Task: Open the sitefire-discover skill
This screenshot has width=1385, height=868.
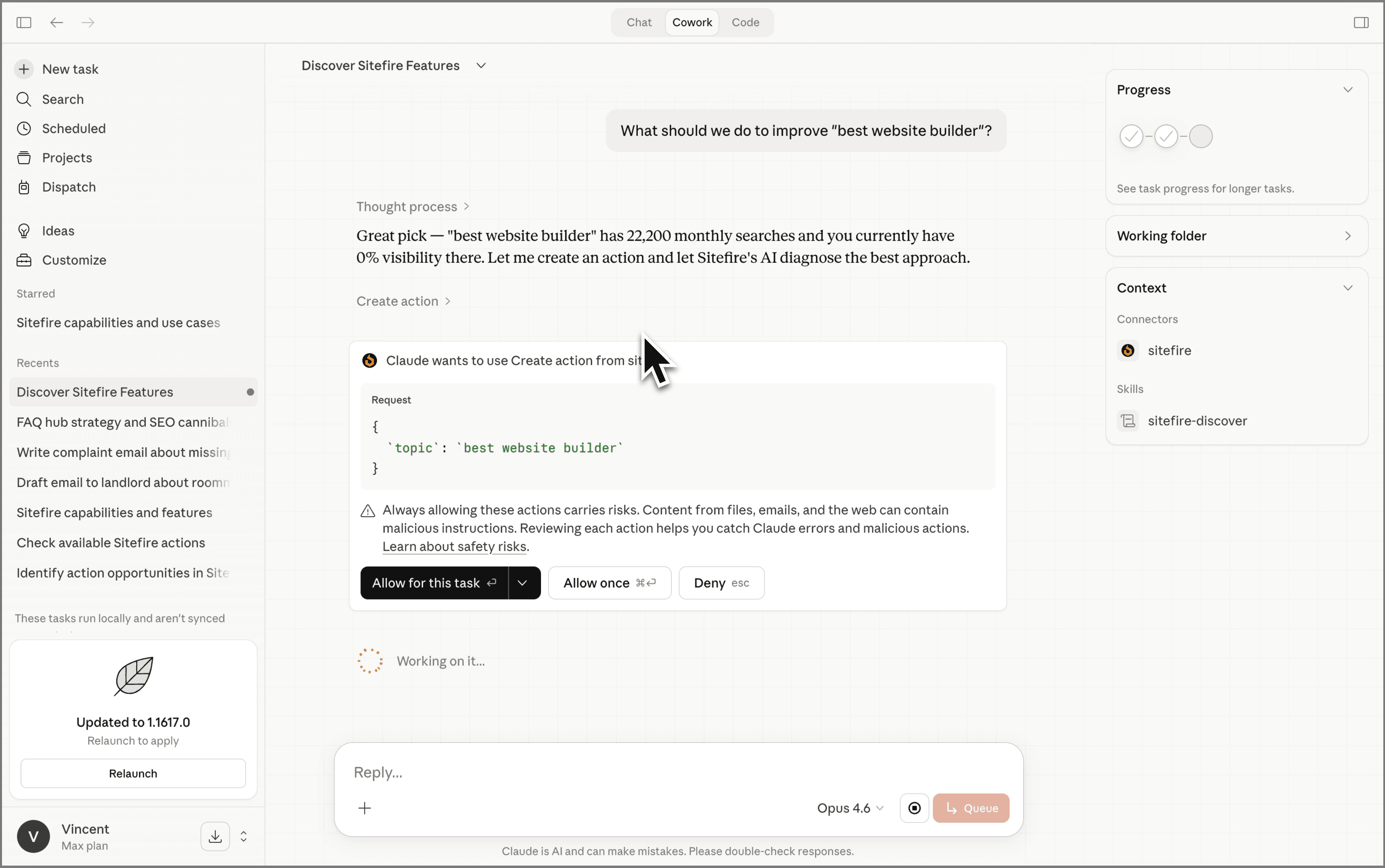Action: 1197,421
